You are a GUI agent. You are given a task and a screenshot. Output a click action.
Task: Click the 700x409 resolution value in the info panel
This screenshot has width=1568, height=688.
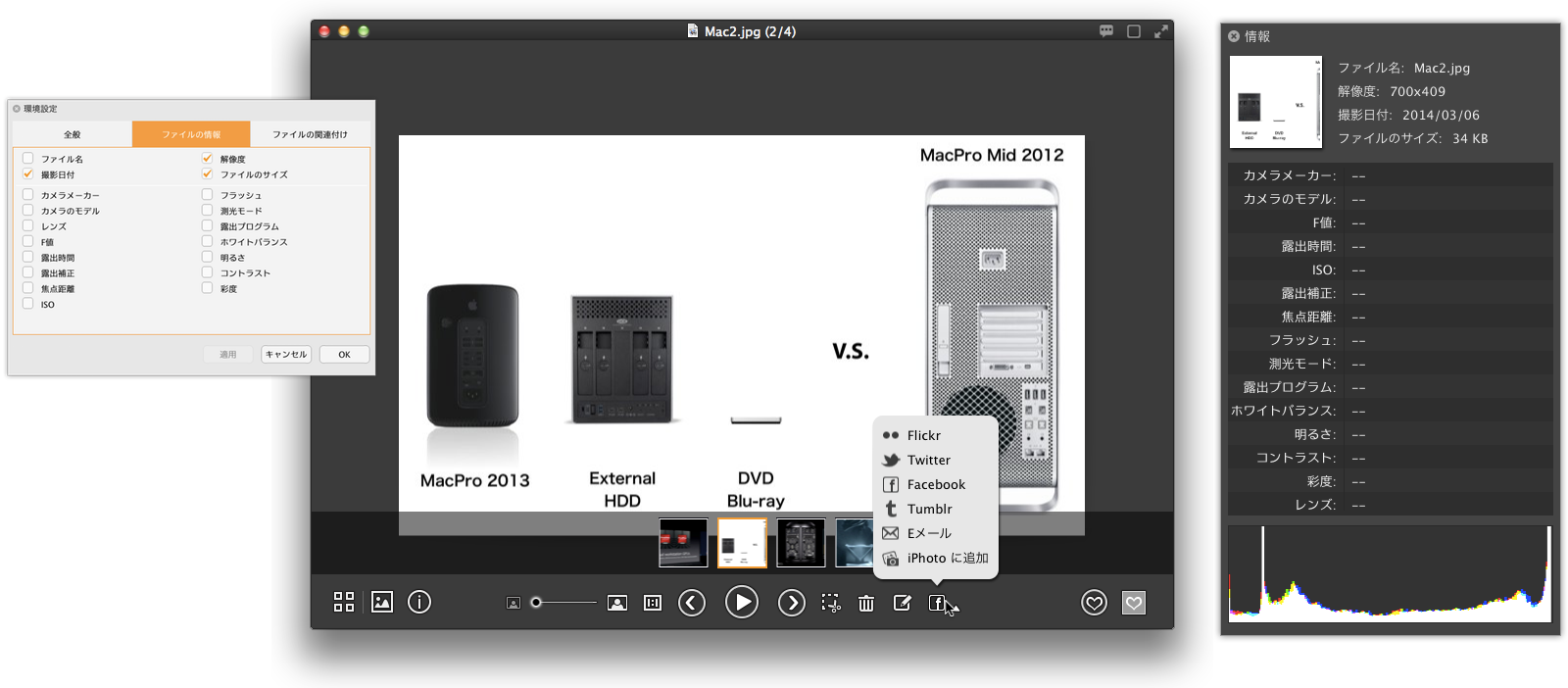coord(1417,91)
